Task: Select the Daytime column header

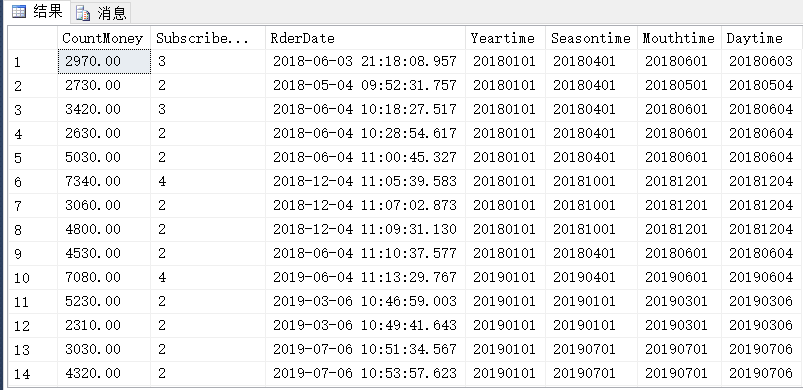Action: pos(760,38)
